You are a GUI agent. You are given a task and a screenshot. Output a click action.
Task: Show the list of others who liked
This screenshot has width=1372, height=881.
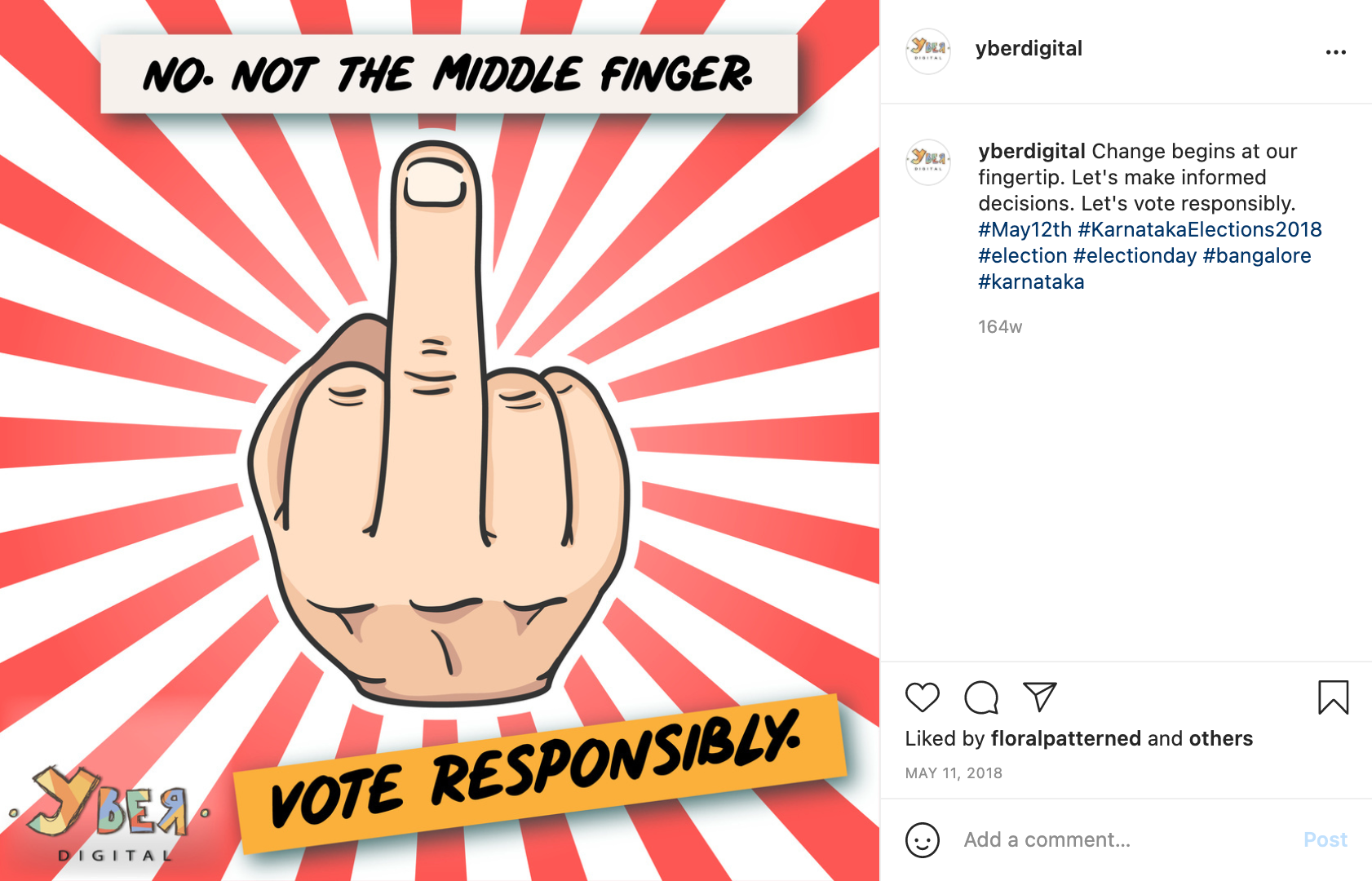(x=1220, y=739)
